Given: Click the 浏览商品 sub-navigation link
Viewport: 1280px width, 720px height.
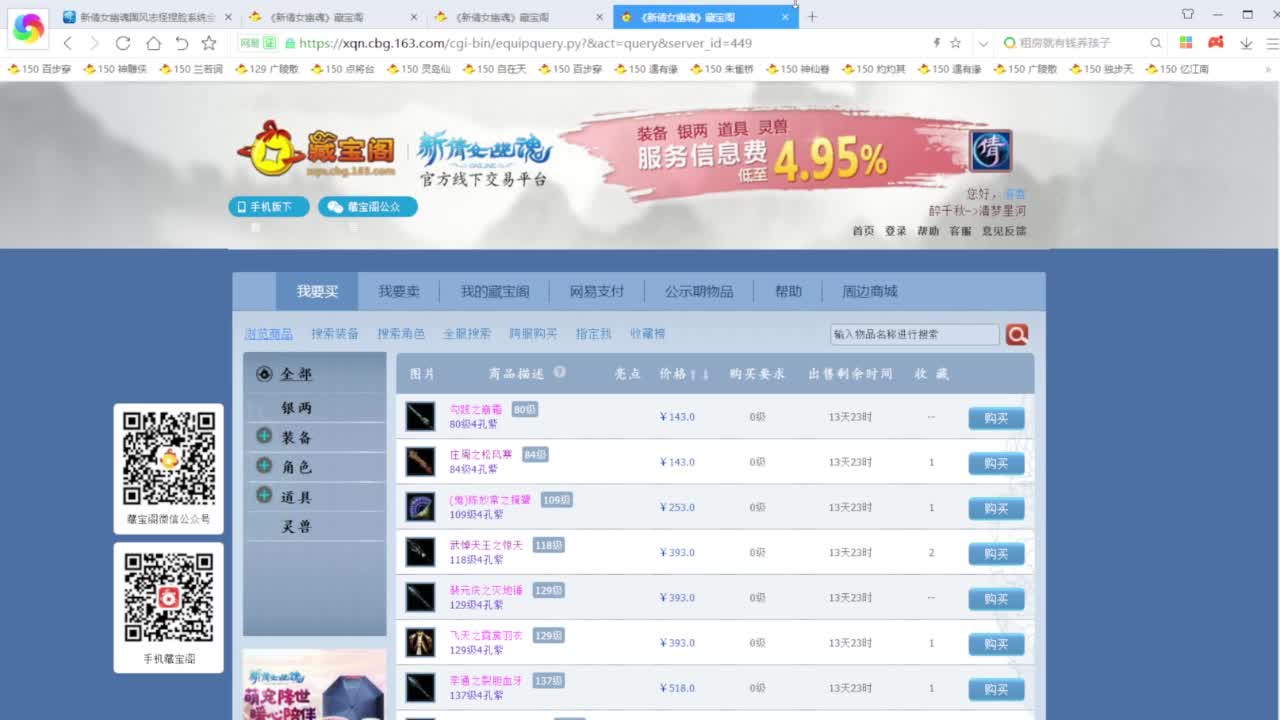Looking at the screenshot, I should pos(269,334).
